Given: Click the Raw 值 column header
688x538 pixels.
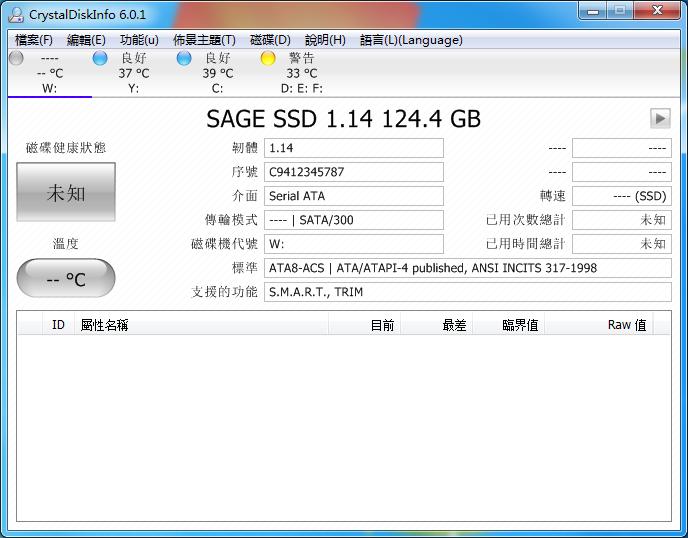Looking at the screenshot, I should tap(626, 325).
